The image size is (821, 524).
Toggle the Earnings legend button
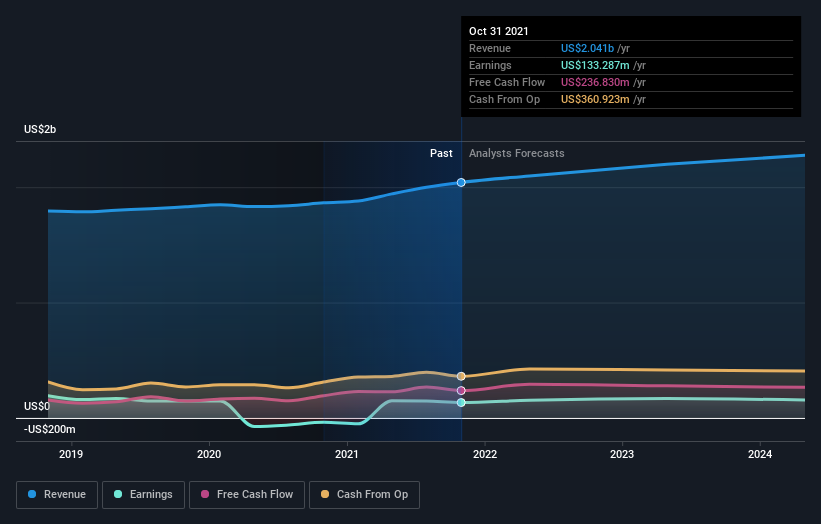click(143, 495)
